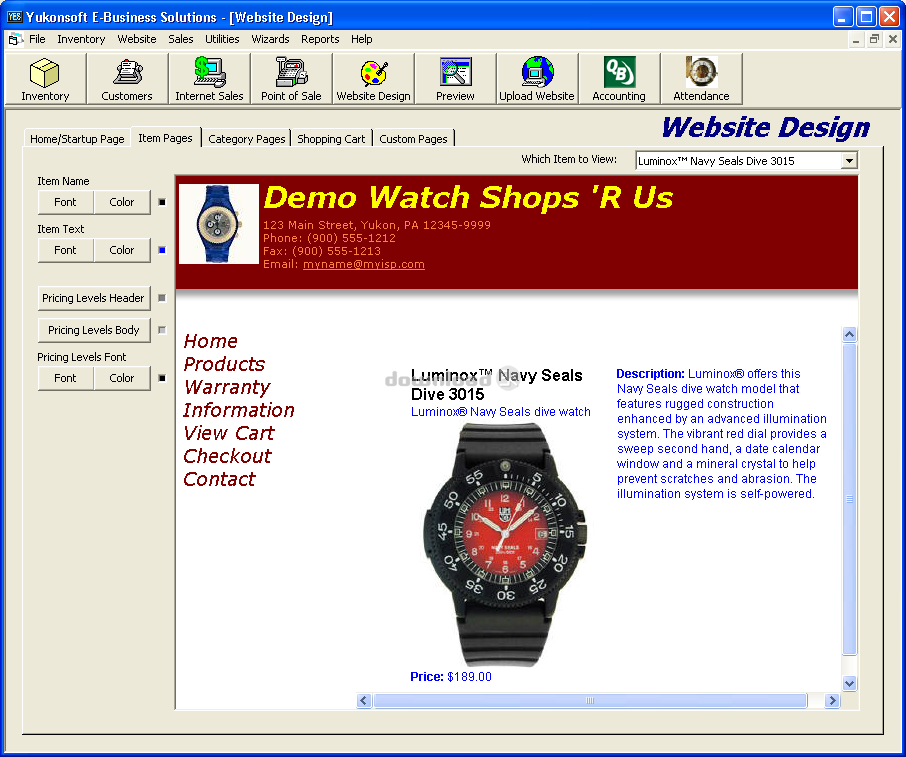This screenshot has height=757, width=906.
Task: Click the Pricing Levels Font color swatch
Action: pyautogui.click(x=162, y=378)
